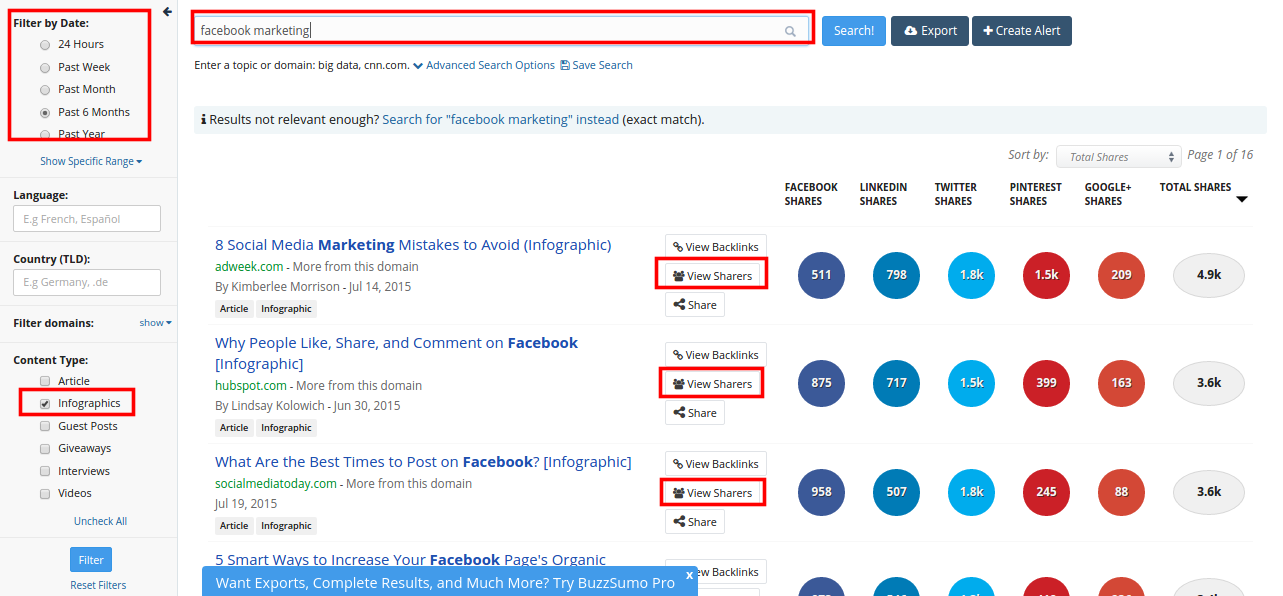Click socialmediatoday.com domain link
This screenshot has width=1283, height=596.
tap(276, 484)
